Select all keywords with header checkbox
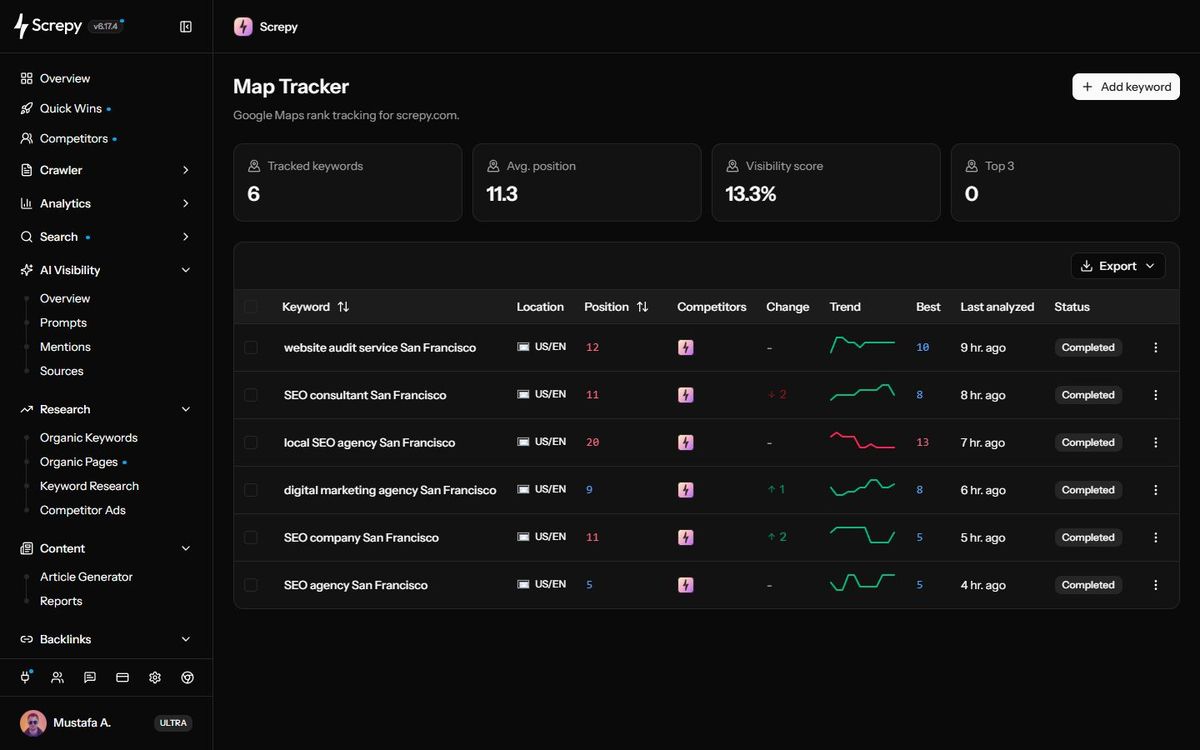Image resolution: width=1200 pixels, height=750 pixels. click(251, 307)
